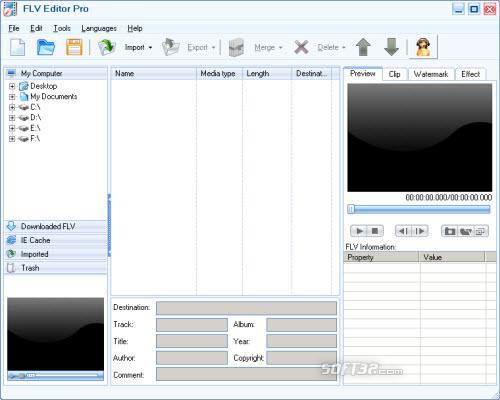This screenshot has width=500, height=400.
Task: Click the Property column header
Action: click(381, 257)
